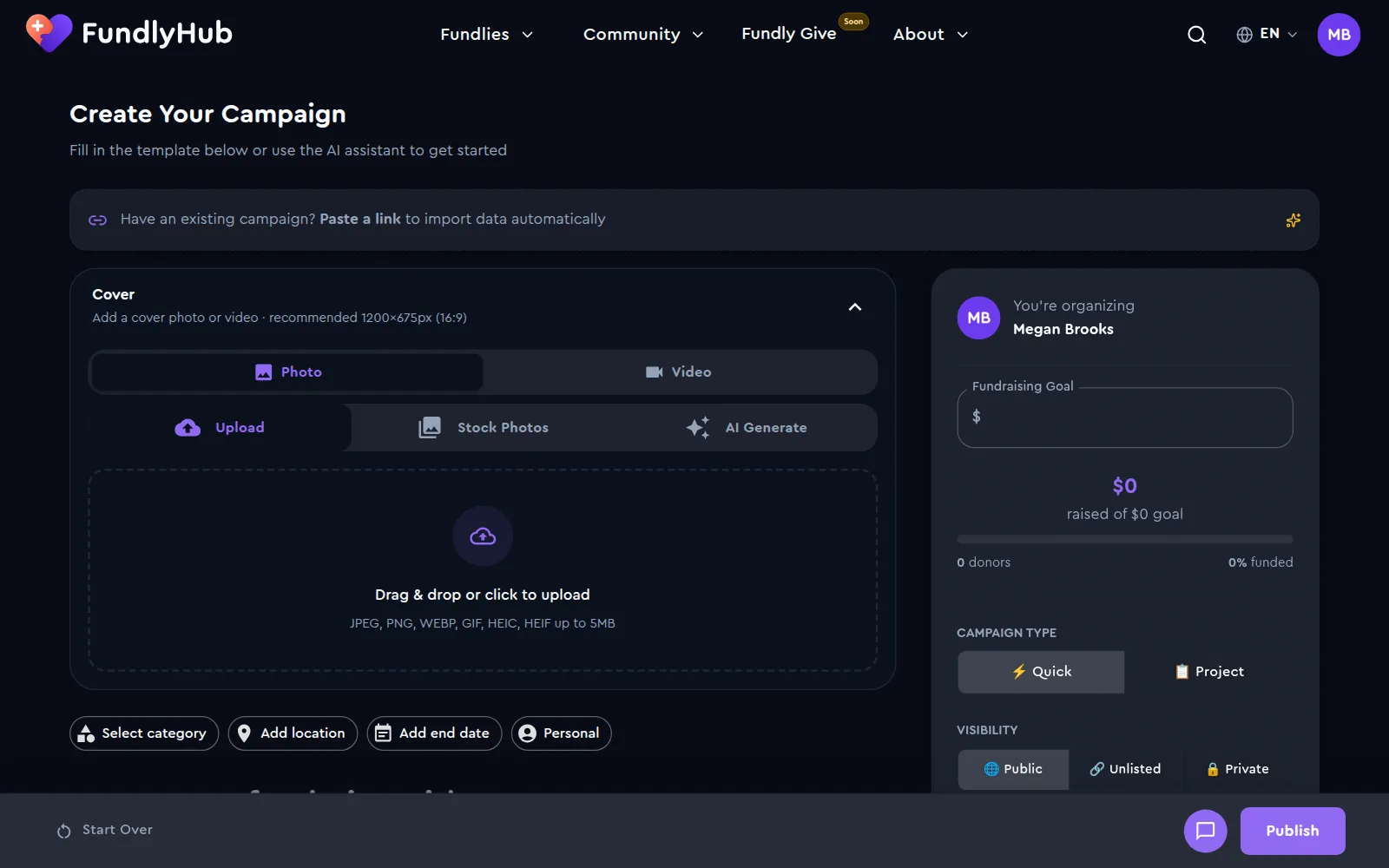Click the FundlyHub heart logo
Screen dimensions: 1389x868
49,33
